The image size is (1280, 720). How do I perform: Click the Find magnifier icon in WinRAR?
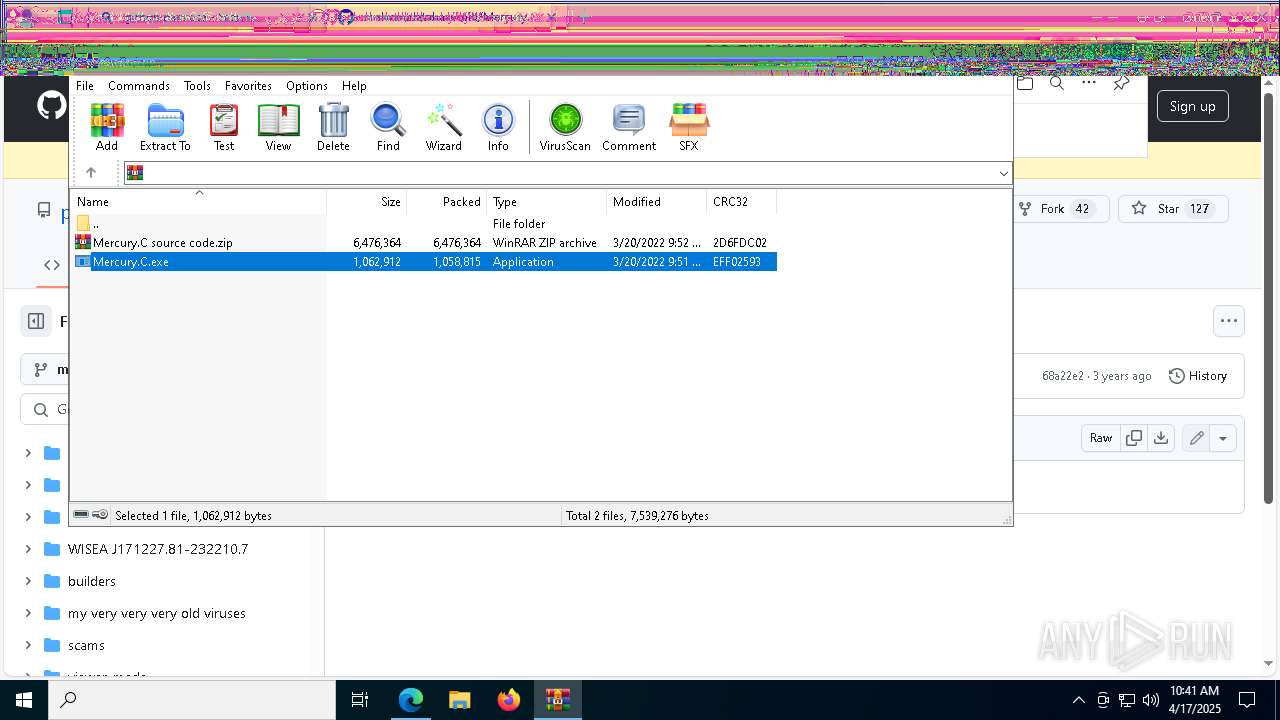pyautogui.click(x=388, y=127)
